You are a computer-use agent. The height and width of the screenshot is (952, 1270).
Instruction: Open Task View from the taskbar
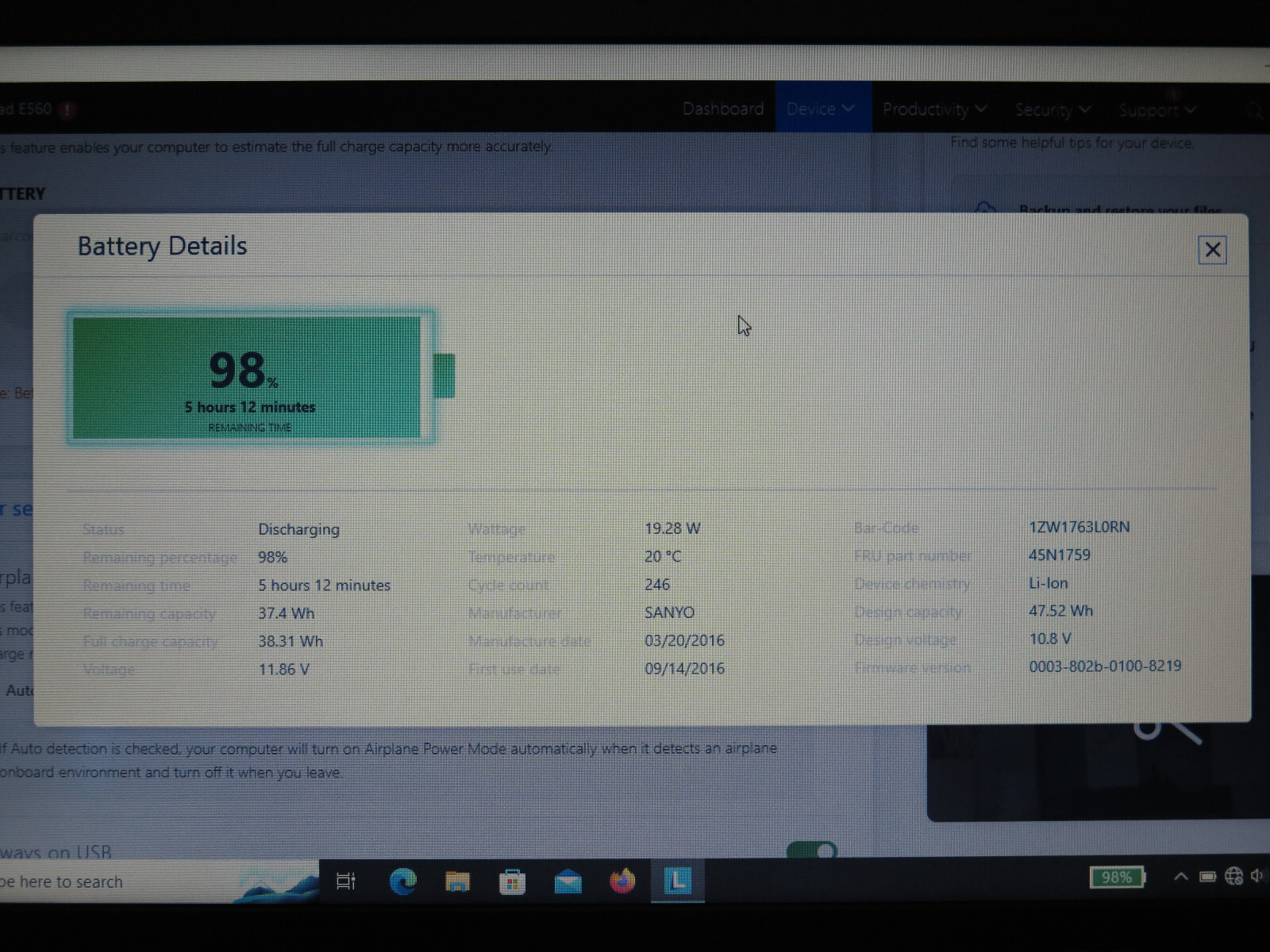346,881
